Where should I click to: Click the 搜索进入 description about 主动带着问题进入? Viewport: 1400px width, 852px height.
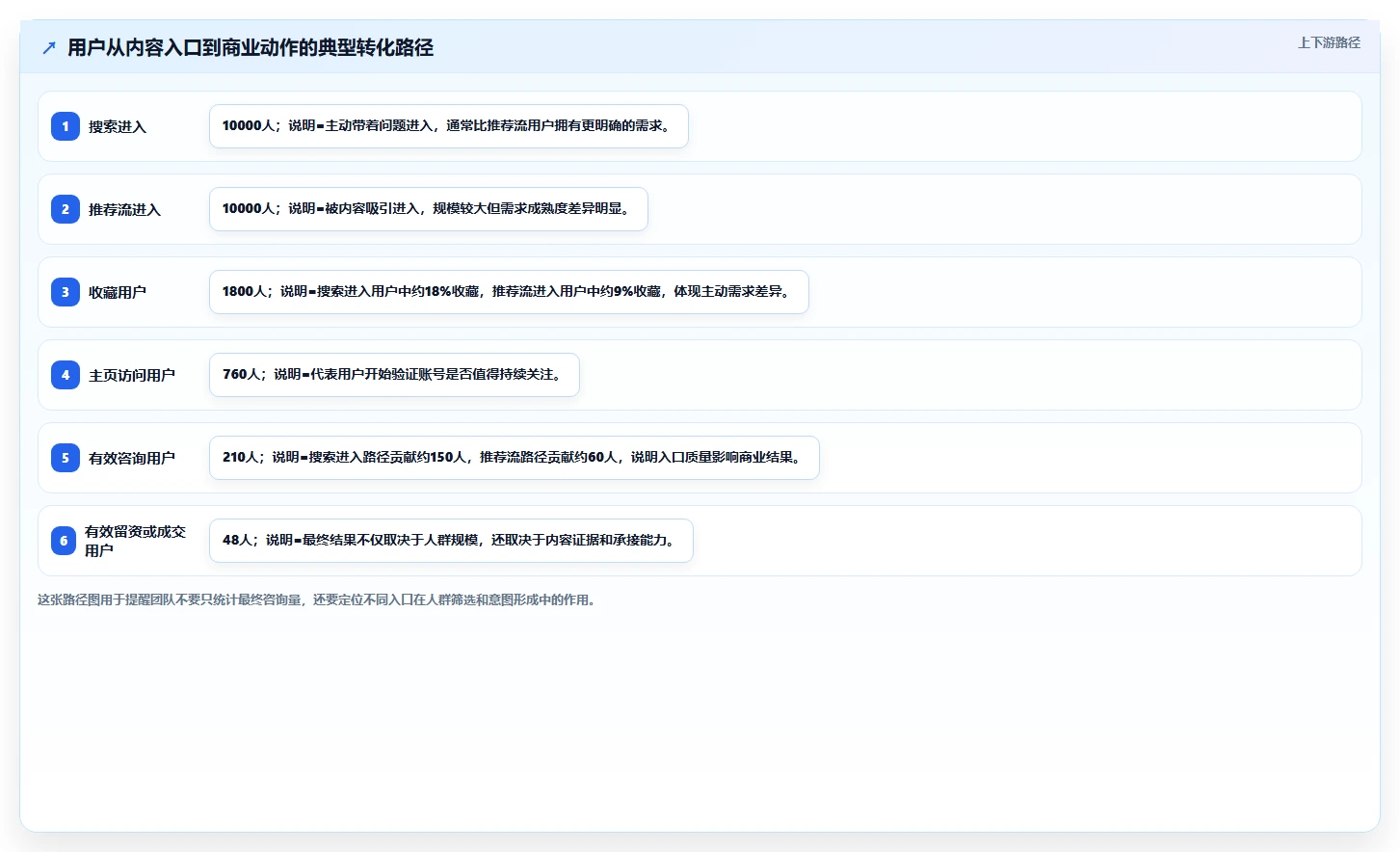pyautogui.click(x=449, y=126)
